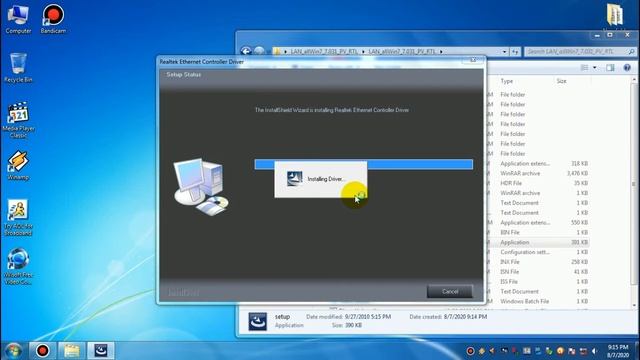The image size is (640, 360).
Task: Select the INX File row
Action: (x=538, y=262)
